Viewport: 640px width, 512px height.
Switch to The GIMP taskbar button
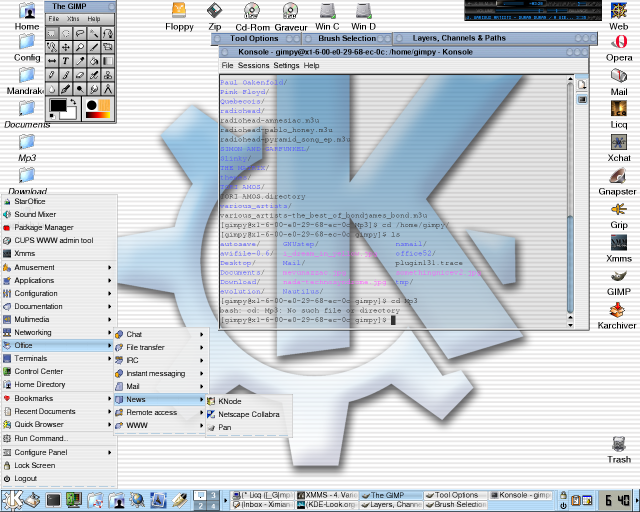coord(390,495)
